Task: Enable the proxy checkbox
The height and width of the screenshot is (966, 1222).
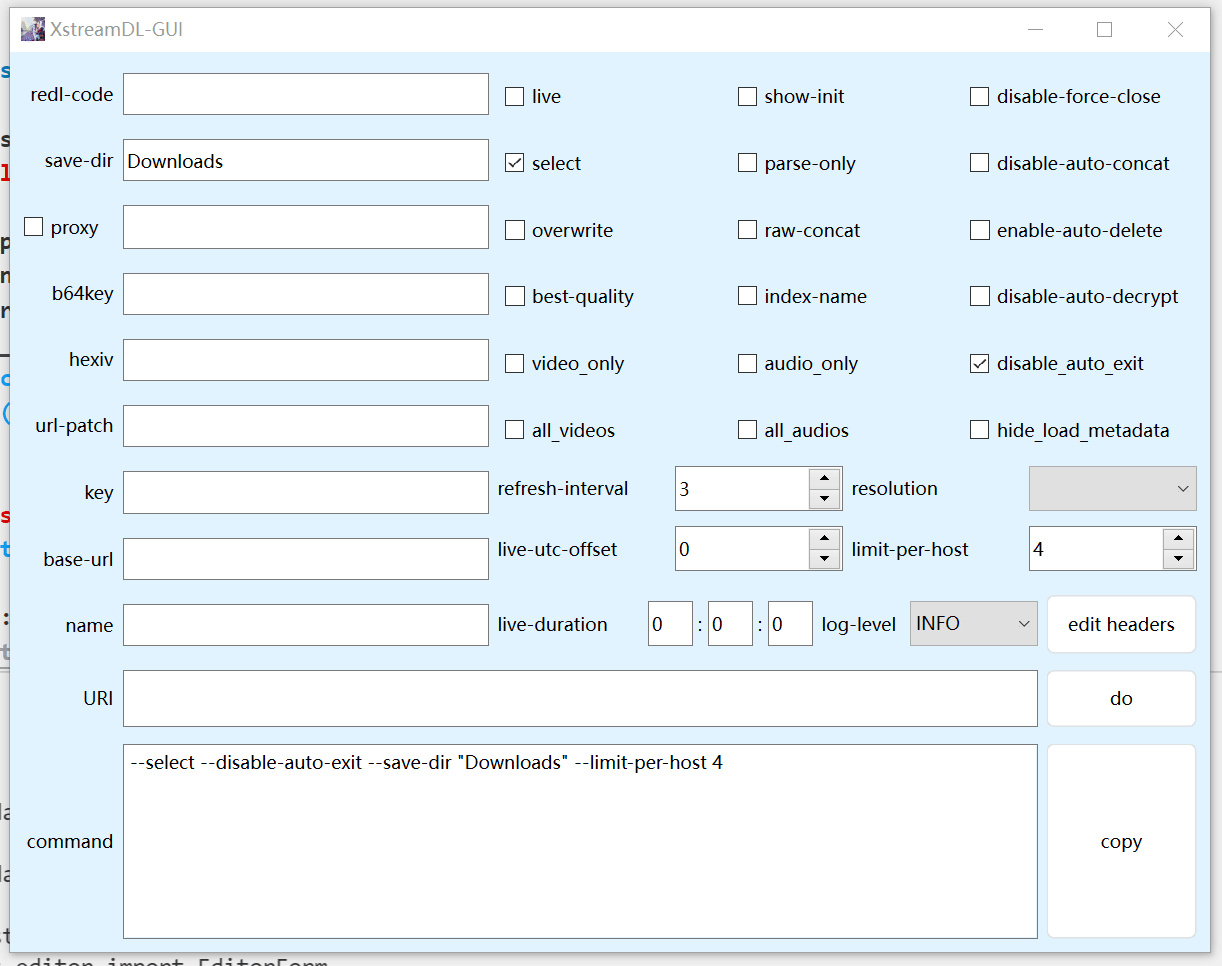Action: [x=34, y=227]
